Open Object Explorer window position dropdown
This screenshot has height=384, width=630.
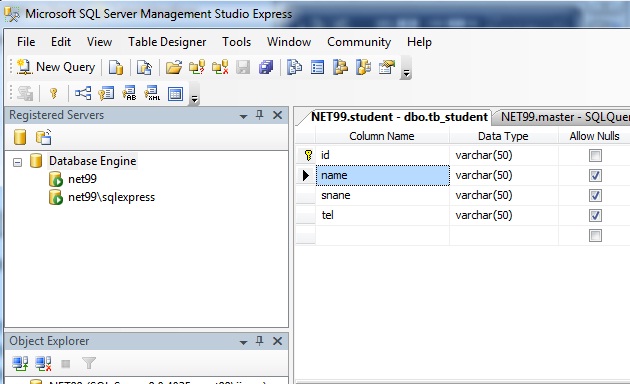[x=243, y=342]
